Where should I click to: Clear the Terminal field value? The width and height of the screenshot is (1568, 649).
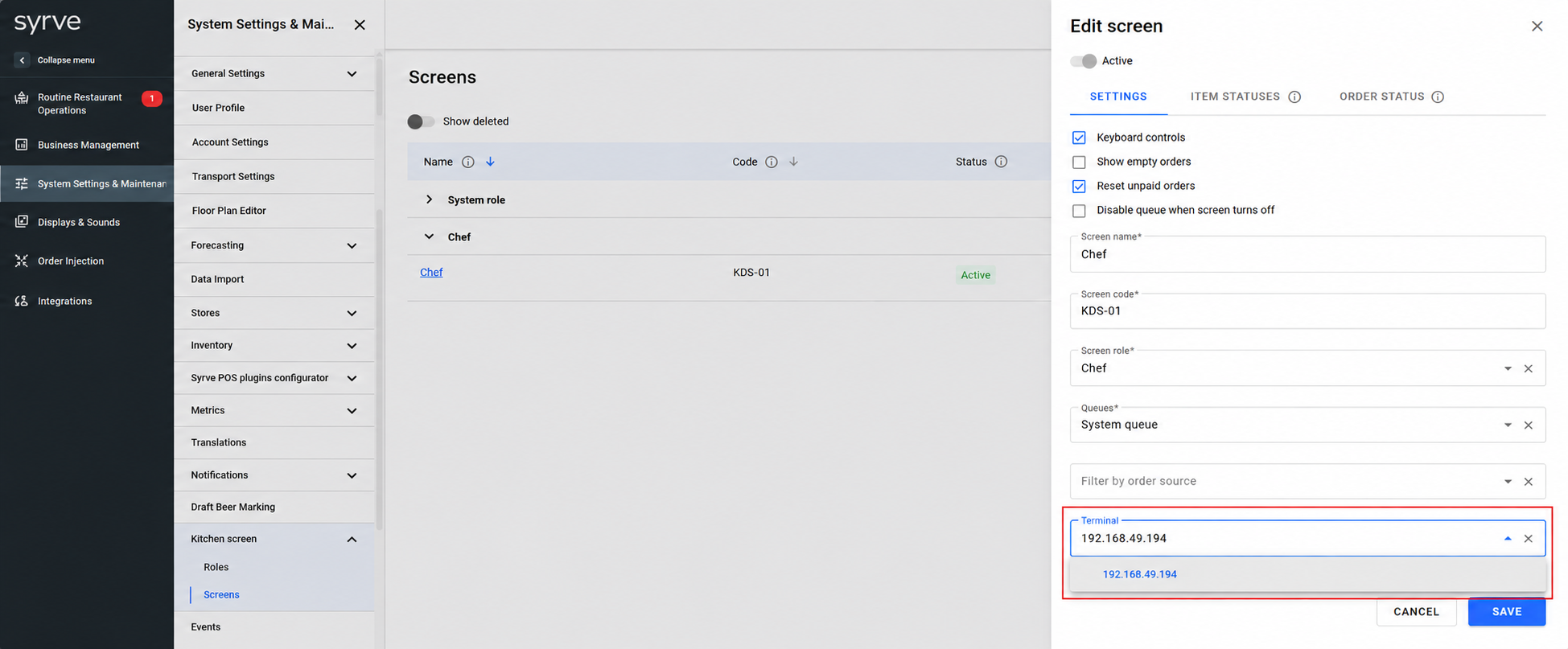1529,539
